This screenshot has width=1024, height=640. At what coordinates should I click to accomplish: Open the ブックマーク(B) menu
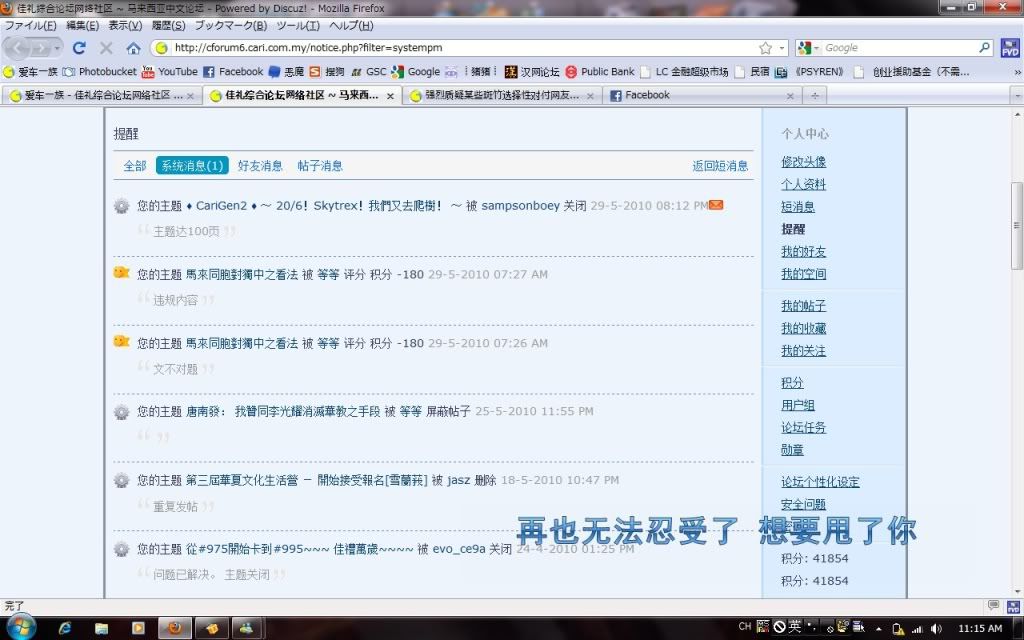pos(231,25)
